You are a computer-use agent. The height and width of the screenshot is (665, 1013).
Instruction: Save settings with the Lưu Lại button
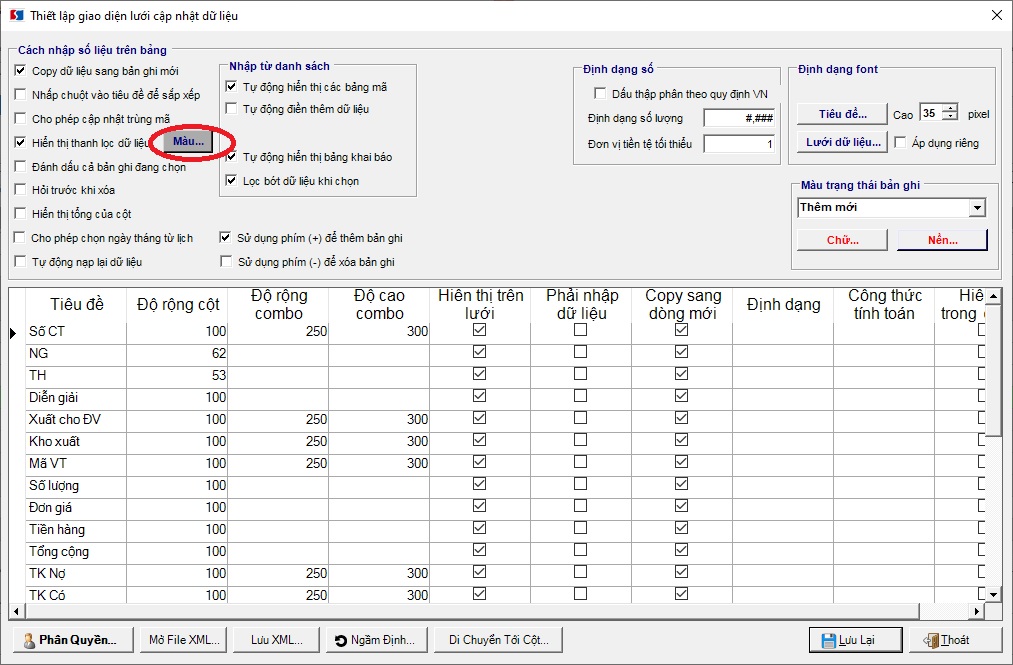tap(855, 640)
